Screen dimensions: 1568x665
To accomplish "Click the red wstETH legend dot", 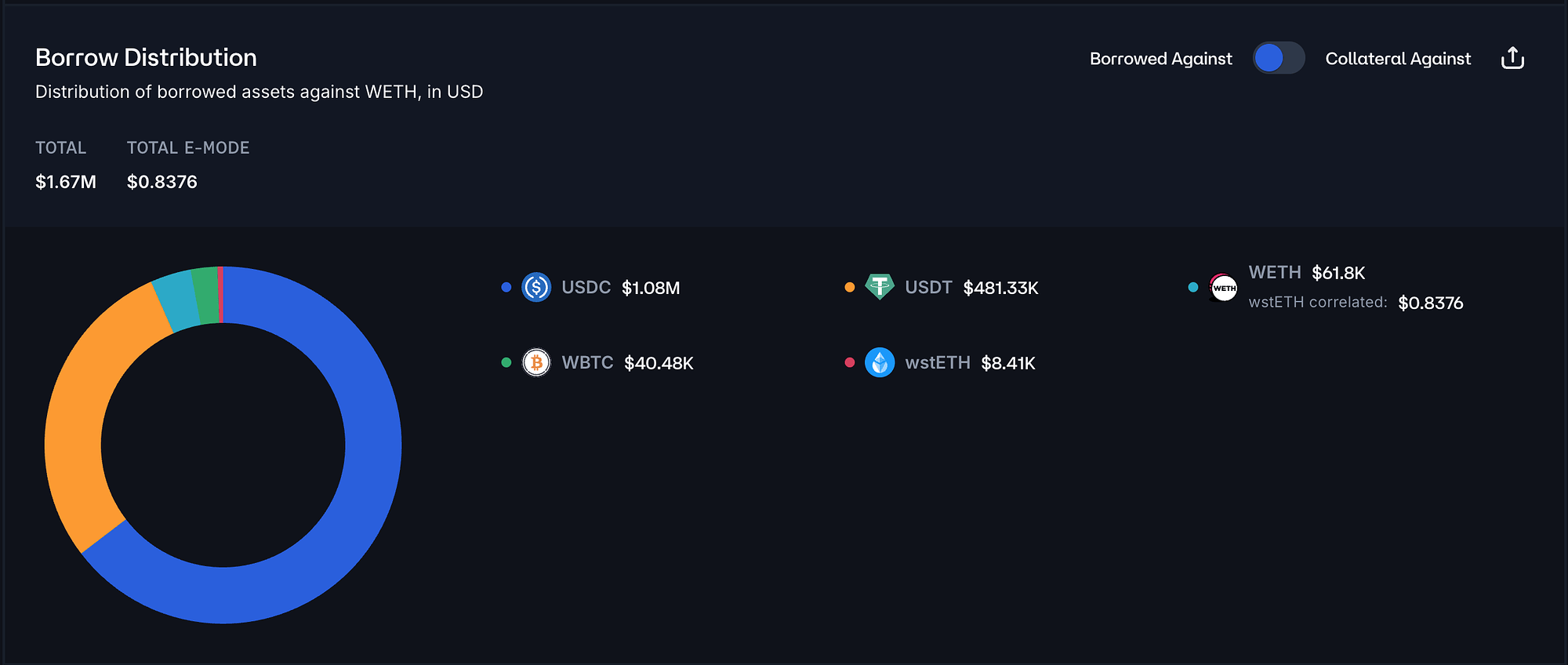I will pyautogui.click(x=850, y=362).
